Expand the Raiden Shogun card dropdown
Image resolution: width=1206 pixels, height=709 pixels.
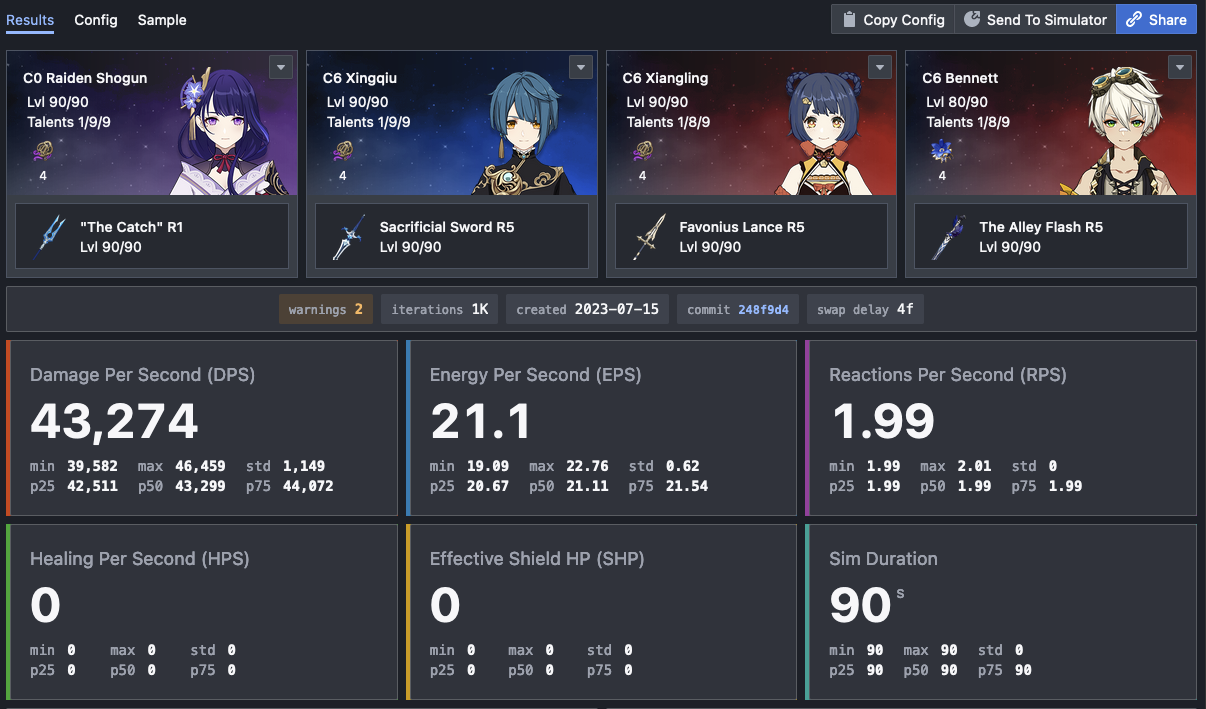click(281, 67)
